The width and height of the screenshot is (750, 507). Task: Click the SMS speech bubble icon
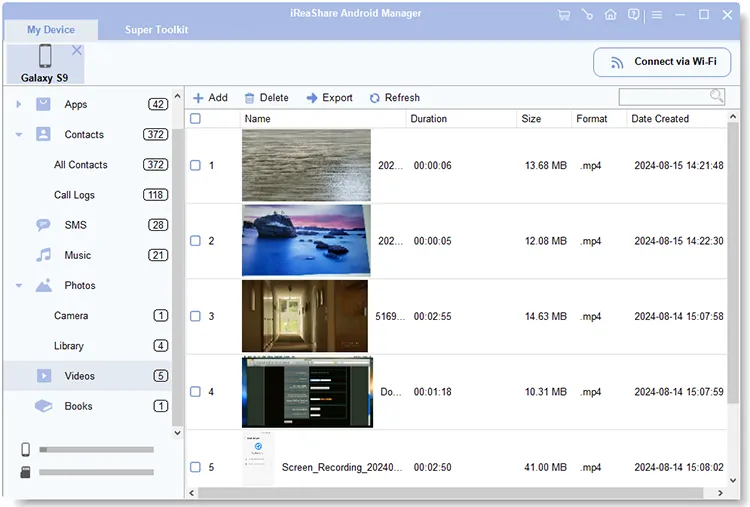[x=43, y=225]
